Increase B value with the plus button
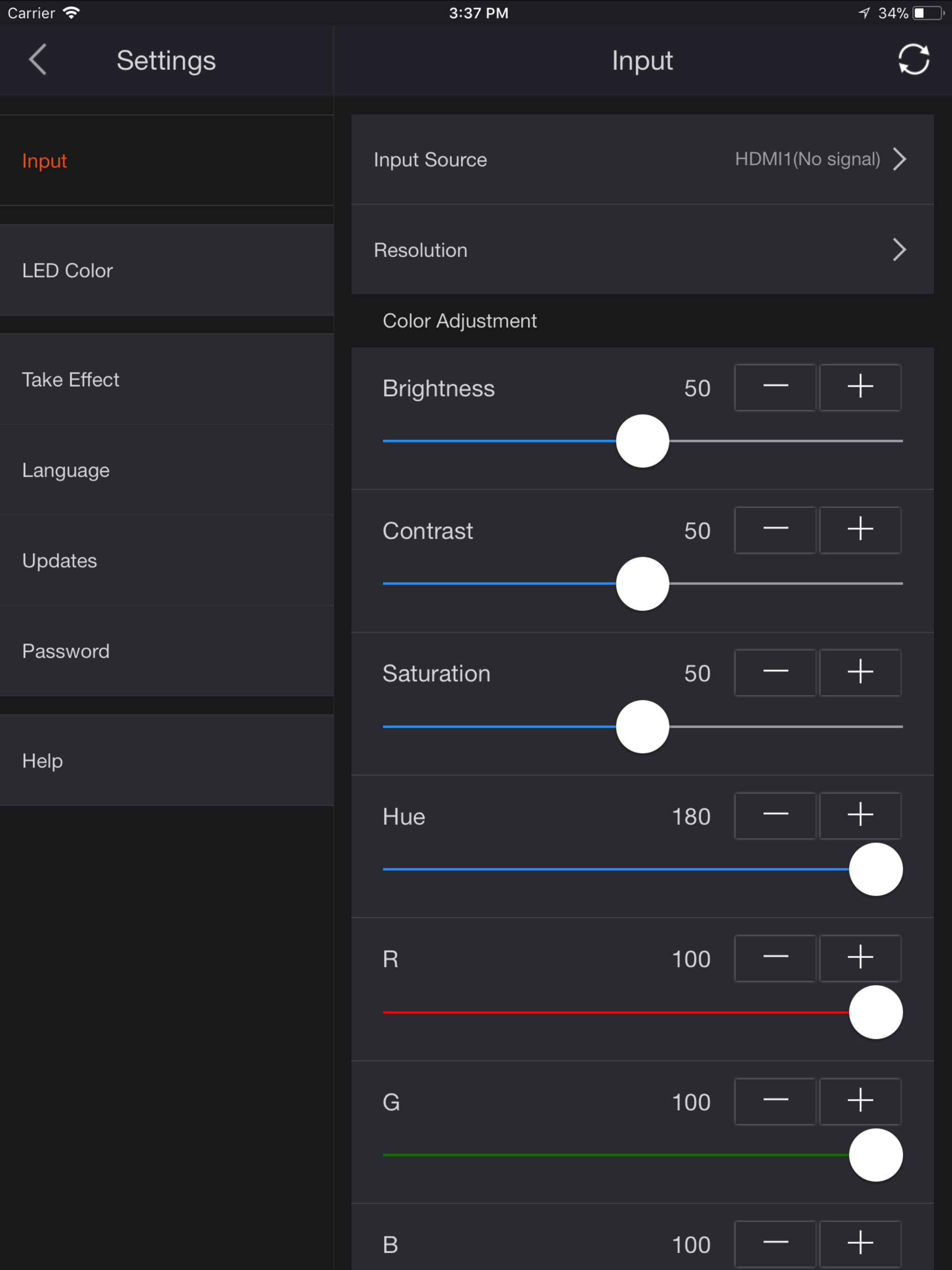The height and width of the screenshot is (1270, 952). pyautogui.click(x=860, y=1244)
